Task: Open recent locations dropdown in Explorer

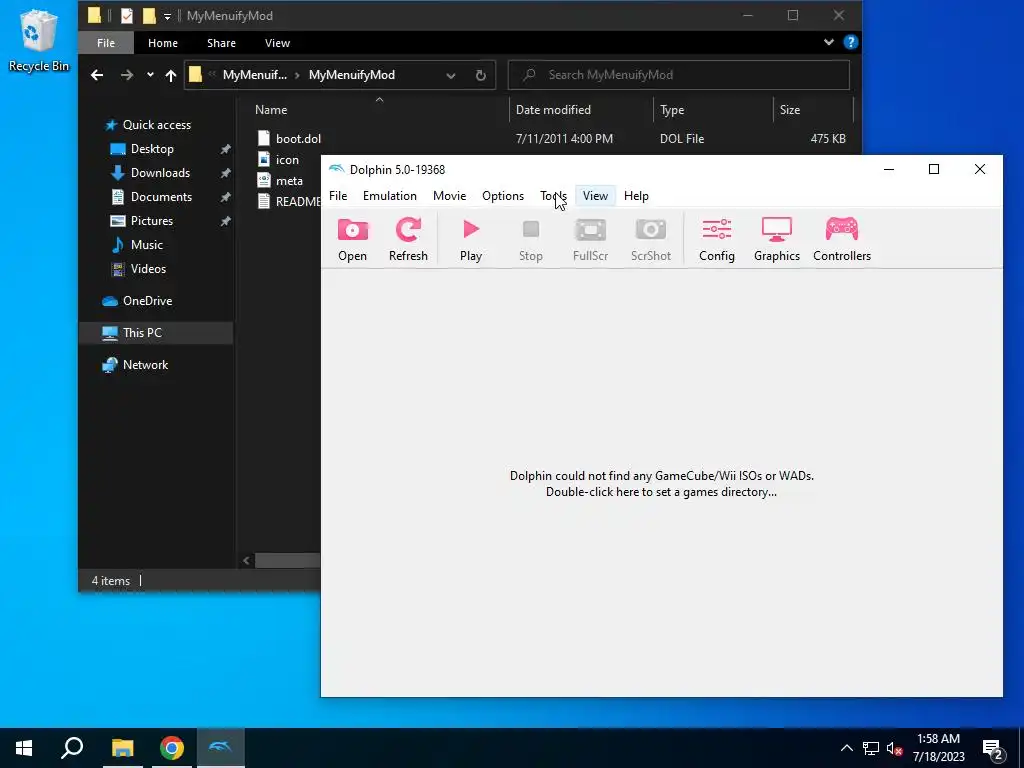Action: [150, 75]
